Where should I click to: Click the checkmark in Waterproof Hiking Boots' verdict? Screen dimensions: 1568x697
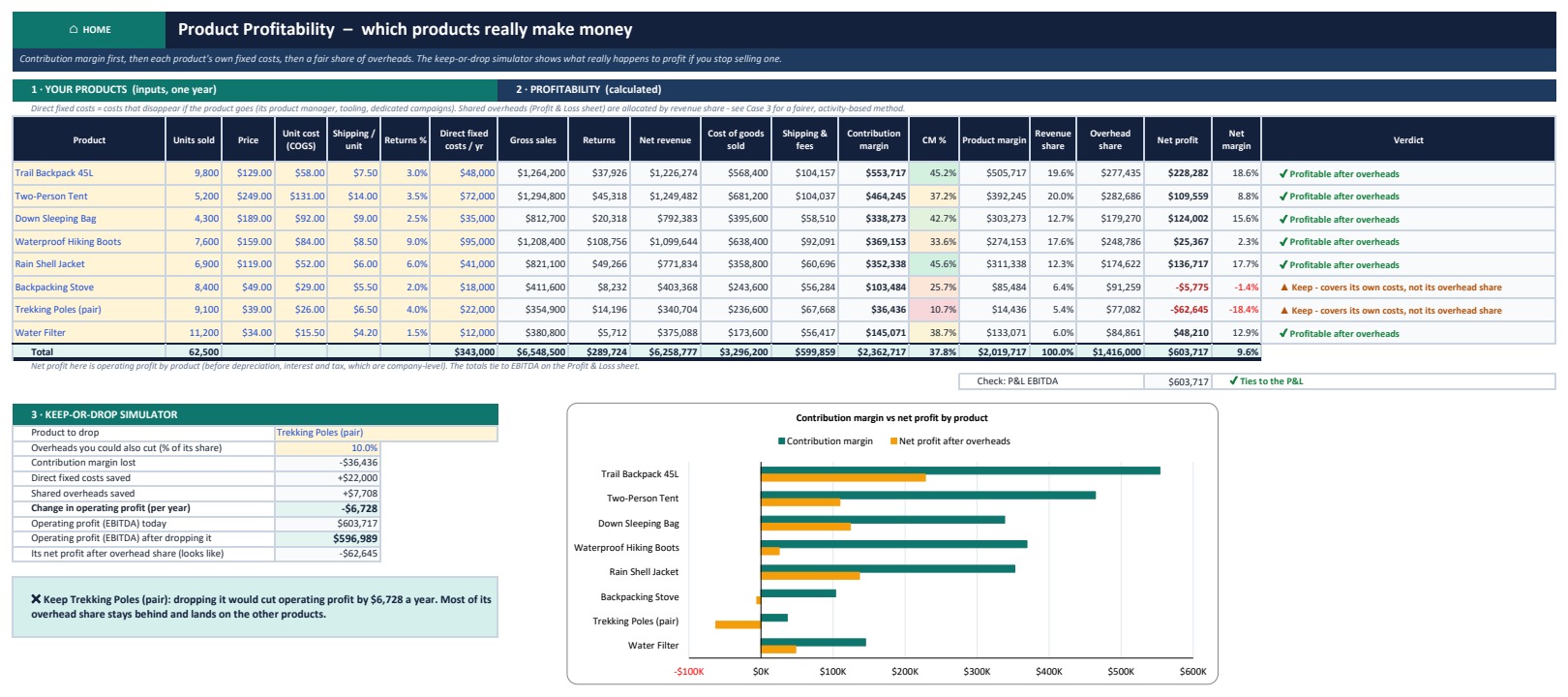pyautogui.click(x=1283, y=242)
